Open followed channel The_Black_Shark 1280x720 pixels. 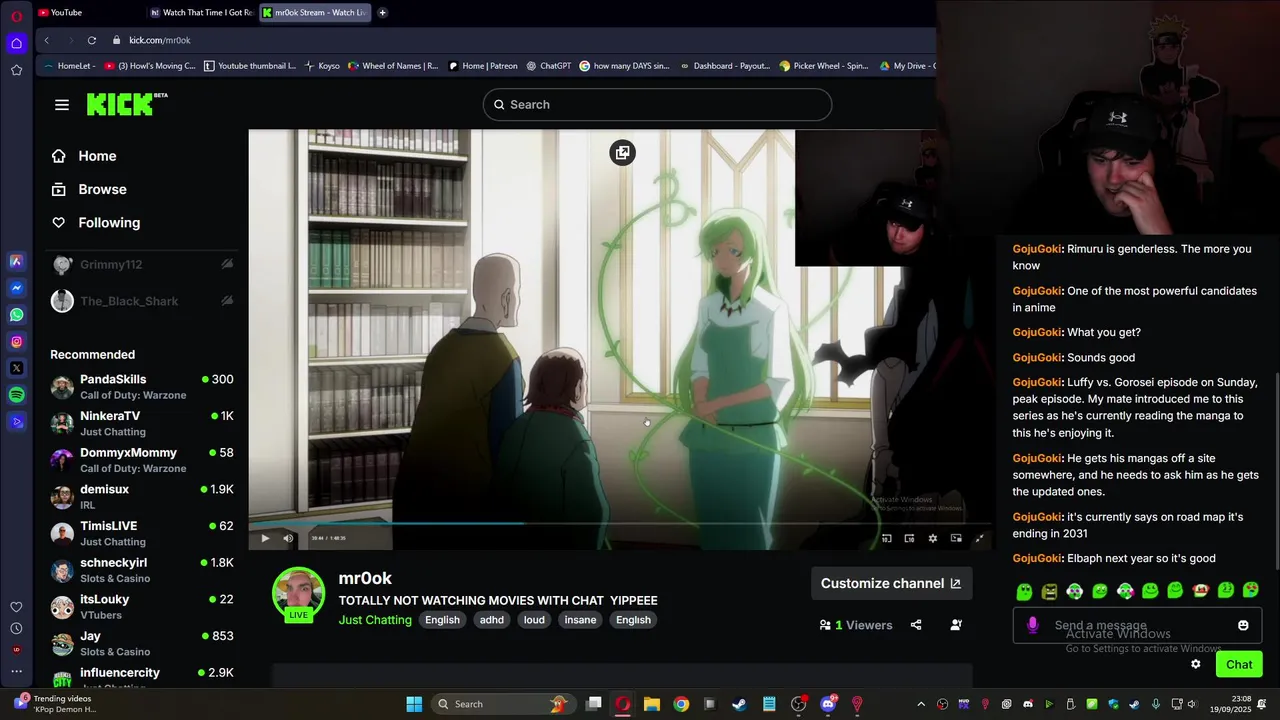click(x=142, y=301)
